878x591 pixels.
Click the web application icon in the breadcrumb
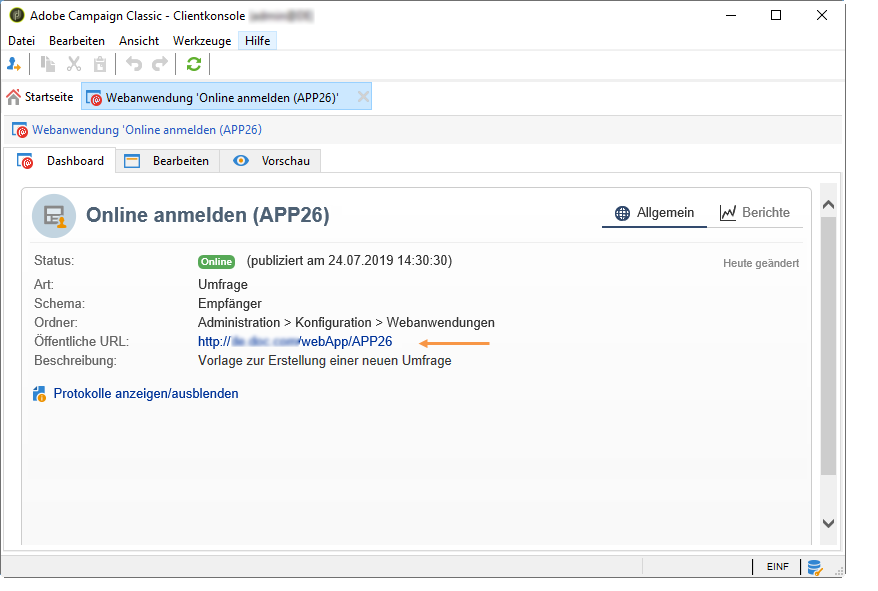20,130
